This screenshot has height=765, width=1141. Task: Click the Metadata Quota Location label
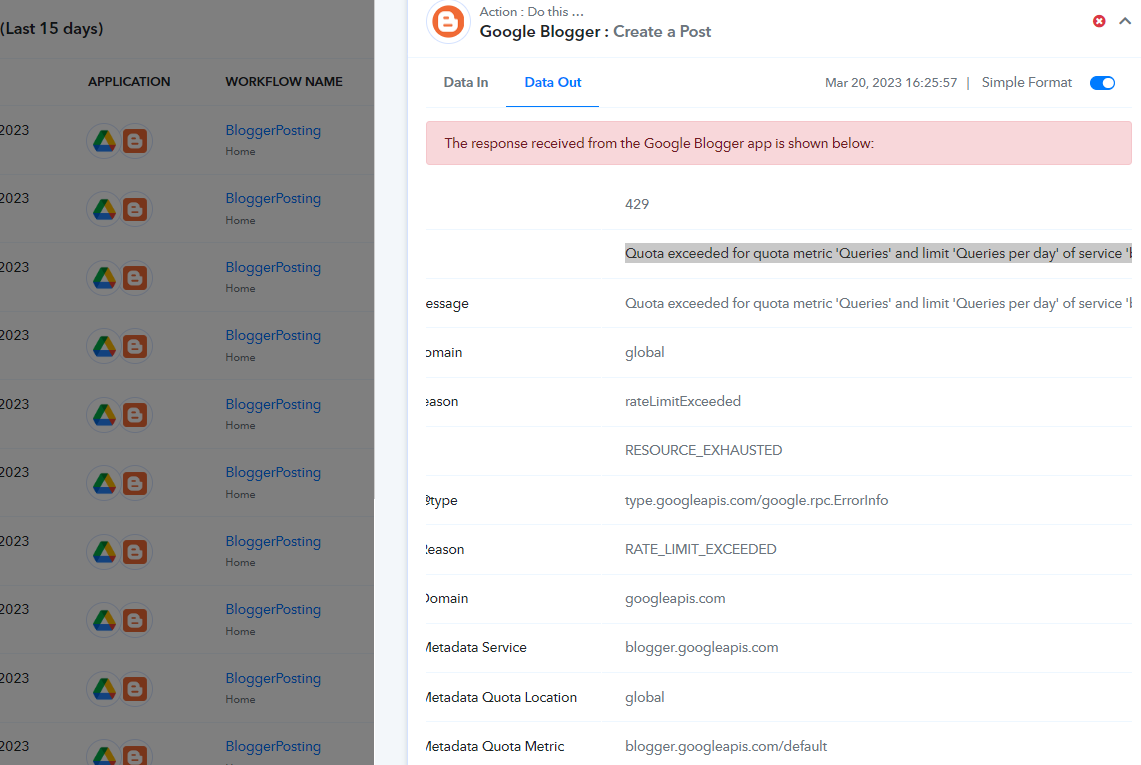(501, 697)
